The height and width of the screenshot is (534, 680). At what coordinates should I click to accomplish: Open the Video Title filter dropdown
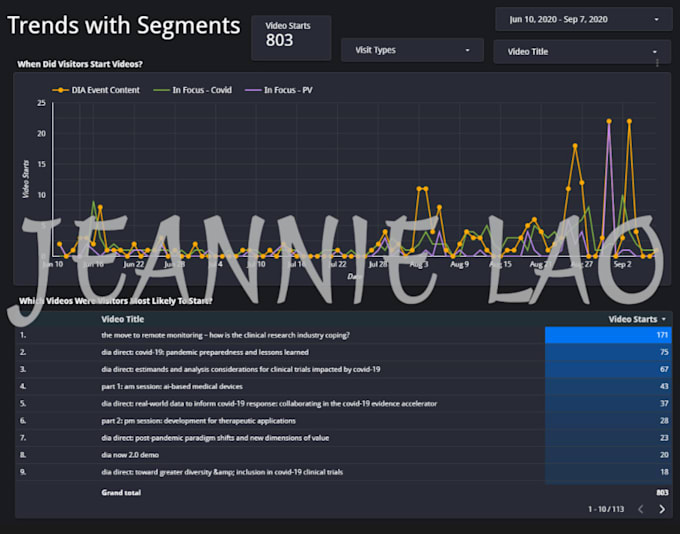coord(582,52)
